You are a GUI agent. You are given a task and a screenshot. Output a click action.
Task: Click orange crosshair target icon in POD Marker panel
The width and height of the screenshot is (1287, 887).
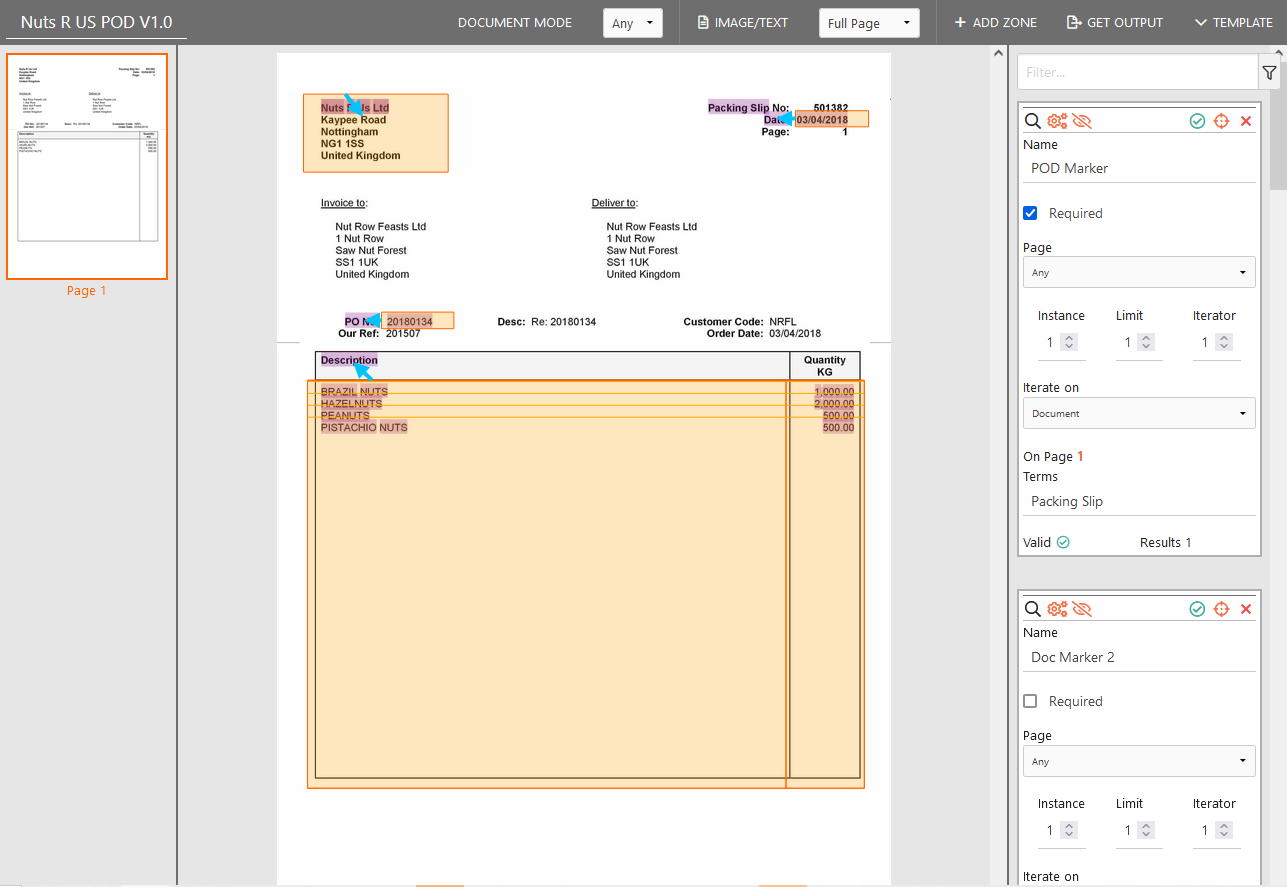tap(1221, 121)
